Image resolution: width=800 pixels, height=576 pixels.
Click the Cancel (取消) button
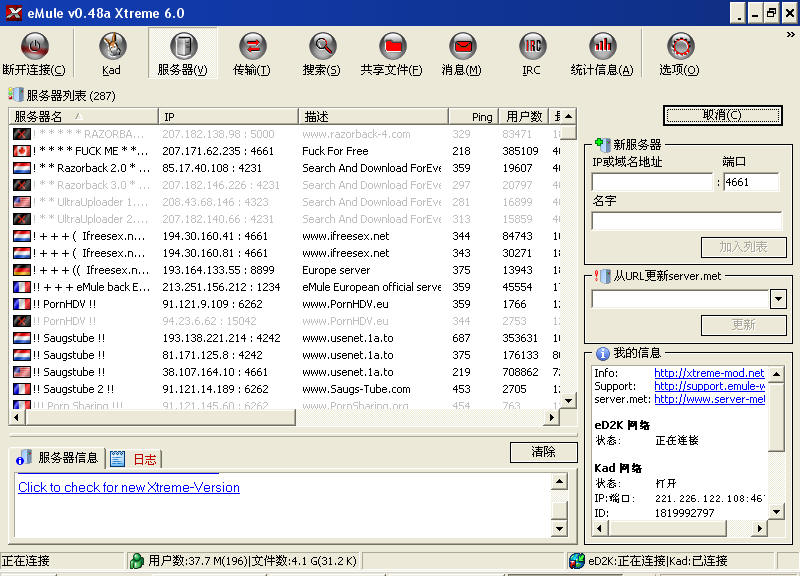722,115
